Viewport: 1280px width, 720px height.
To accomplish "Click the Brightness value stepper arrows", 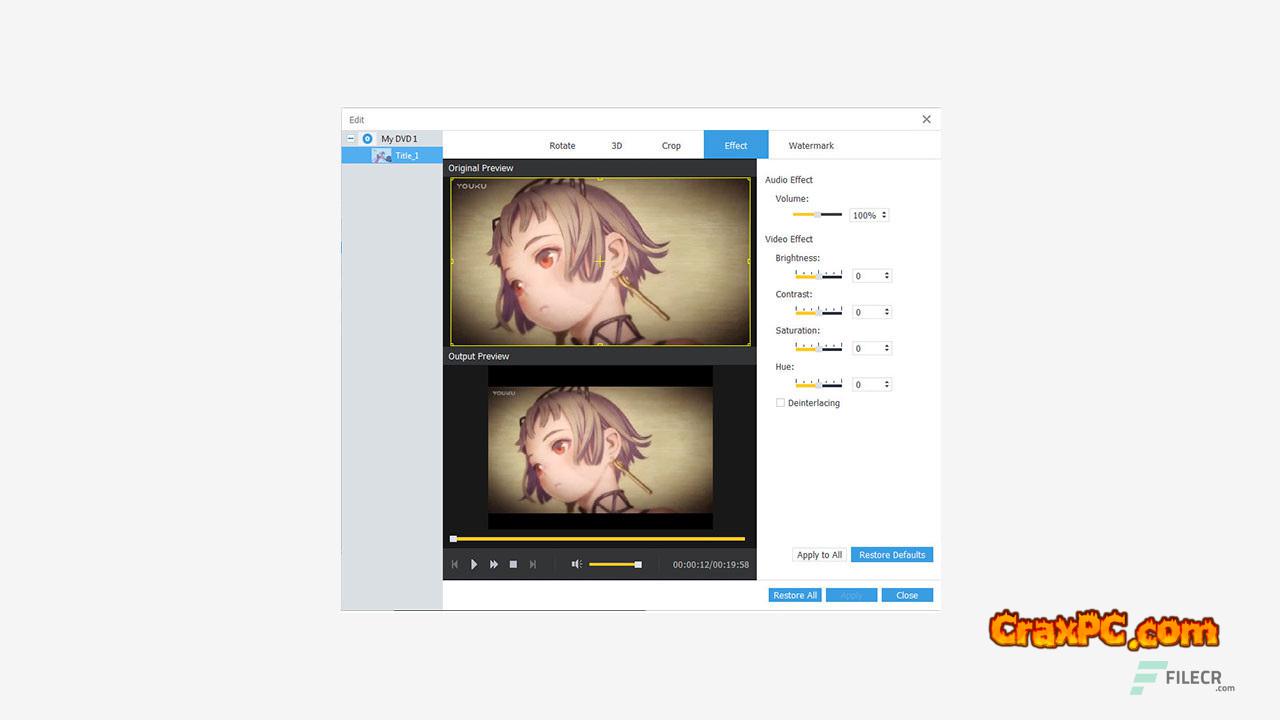I will point(887,276).
